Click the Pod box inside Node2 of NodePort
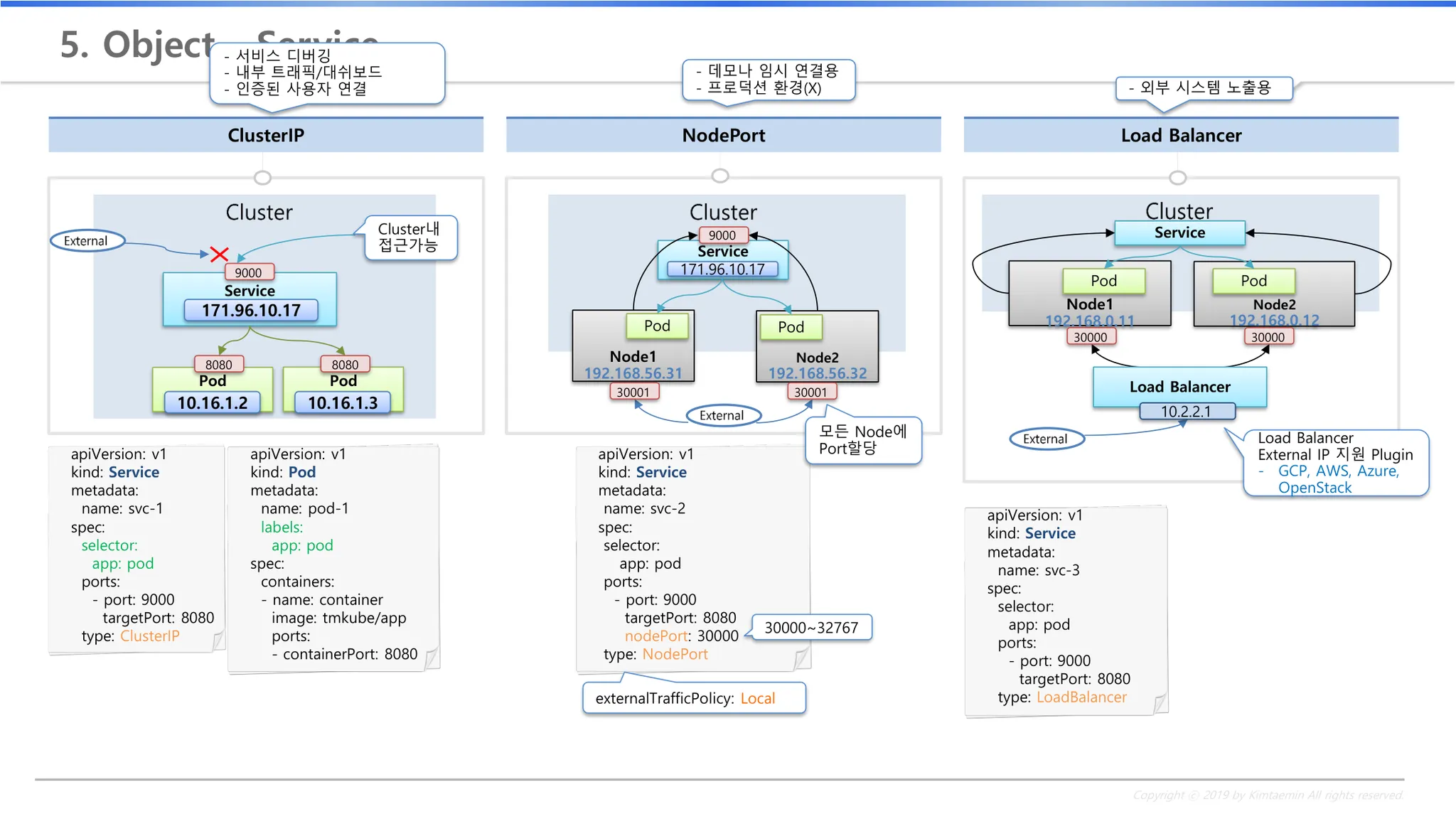The image size is (1456, 819). 791,327
